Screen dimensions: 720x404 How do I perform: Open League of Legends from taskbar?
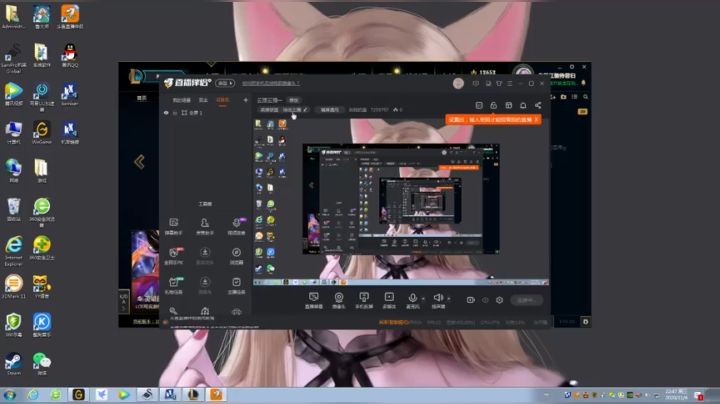point(193,395)
